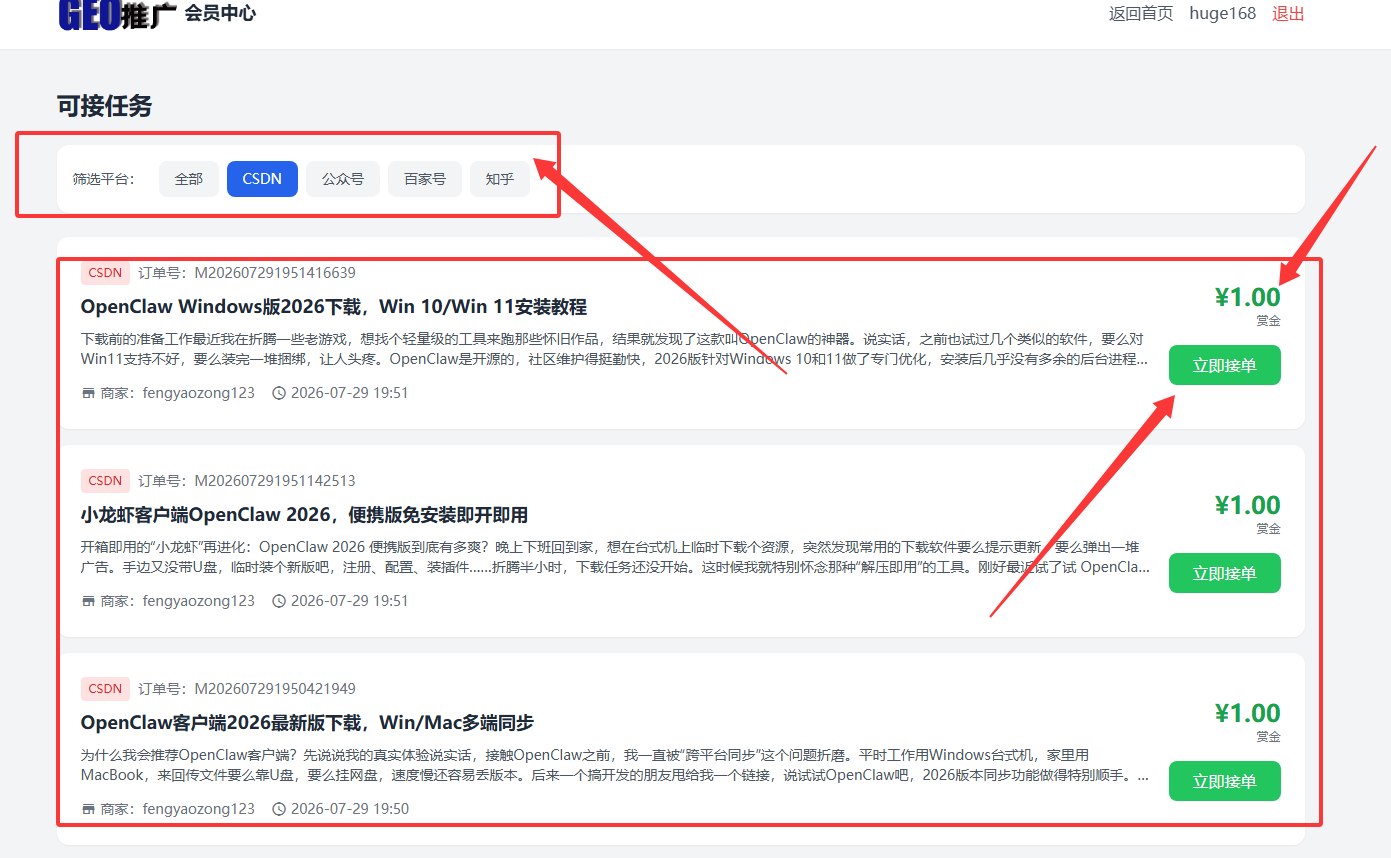Viewport: 1391px width, 858px height.
Task: Open title 小龙虾客户端OpenClaw 2026，便携版免安装即开即用
Action: [304, 515]
